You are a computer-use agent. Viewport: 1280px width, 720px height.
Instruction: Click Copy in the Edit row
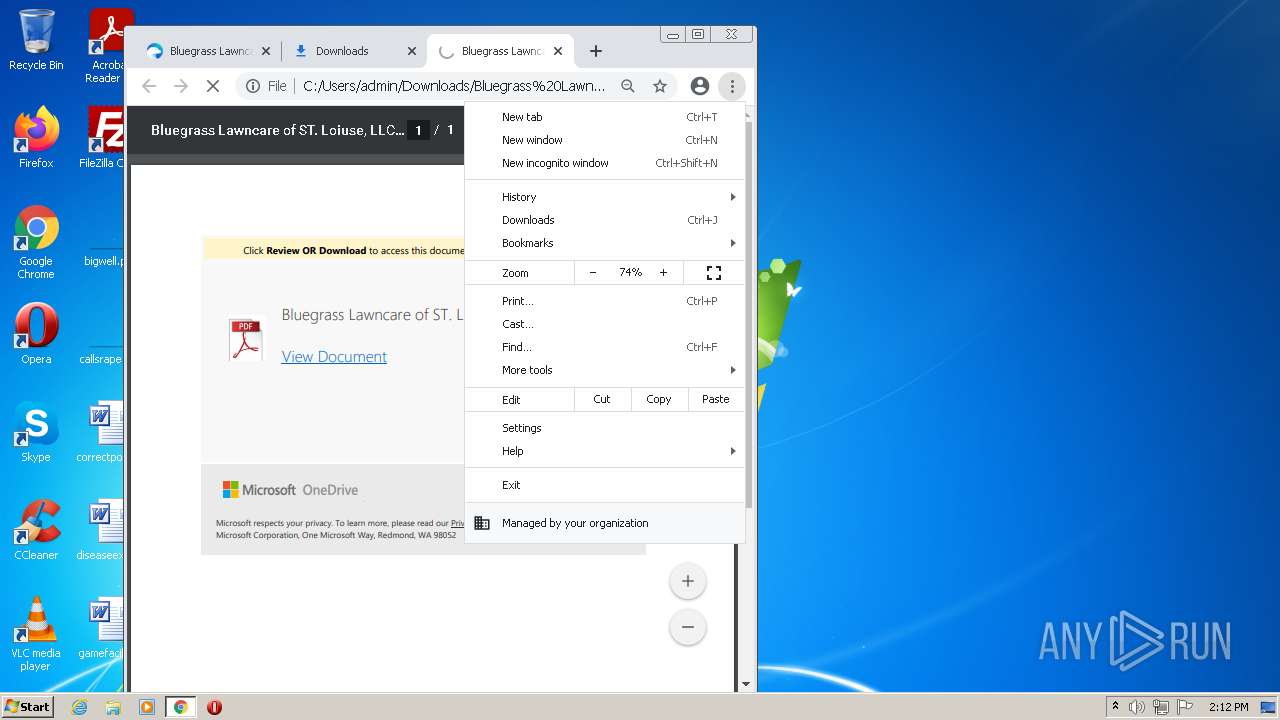(659, 399)
